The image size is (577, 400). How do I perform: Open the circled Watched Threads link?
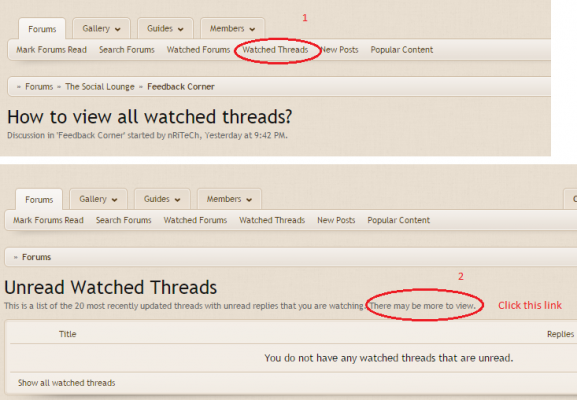click(x=275, y=50)
